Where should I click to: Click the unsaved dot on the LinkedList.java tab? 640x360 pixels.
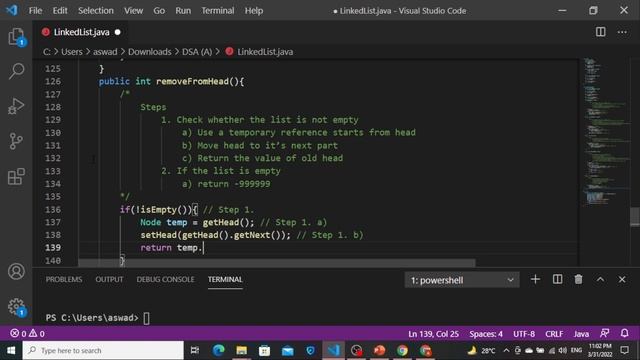(118, 32)
